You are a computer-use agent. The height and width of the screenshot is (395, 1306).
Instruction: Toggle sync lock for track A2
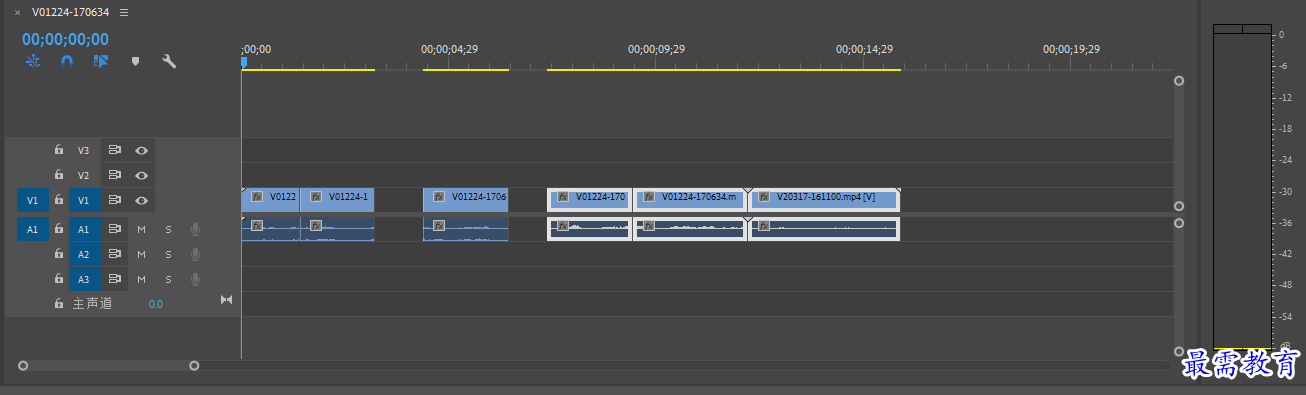(x=115, y=254)
